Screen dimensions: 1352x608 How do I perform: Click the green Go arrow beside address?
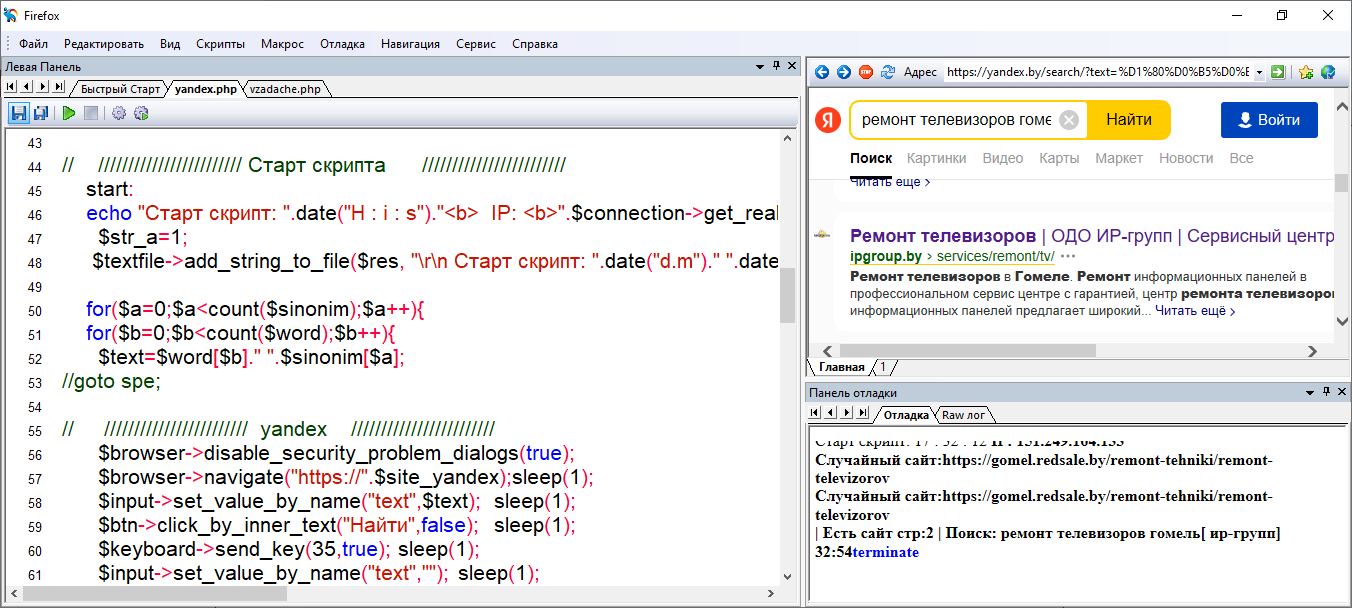[1277, 72]
